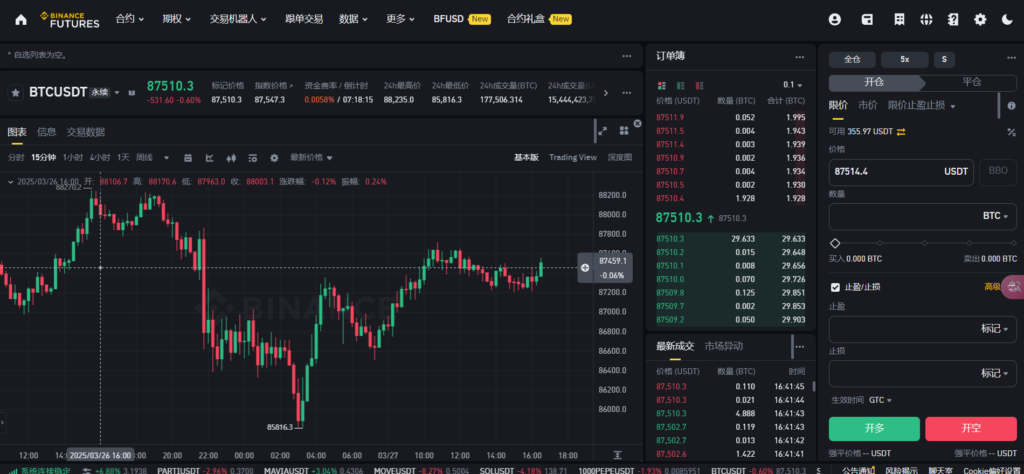
Task: Expand more time intervals dropdown arrow
Action: click(167, 158)
